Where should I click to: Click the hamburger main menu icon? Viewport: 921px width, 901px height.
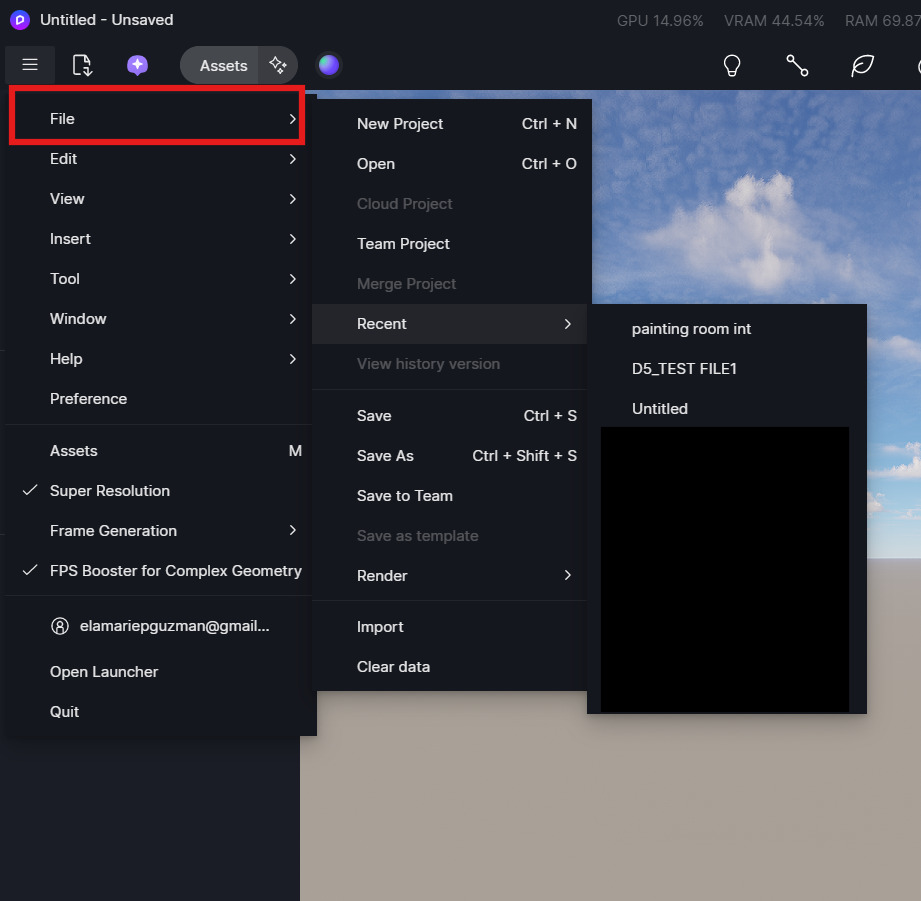click(30, 65)
